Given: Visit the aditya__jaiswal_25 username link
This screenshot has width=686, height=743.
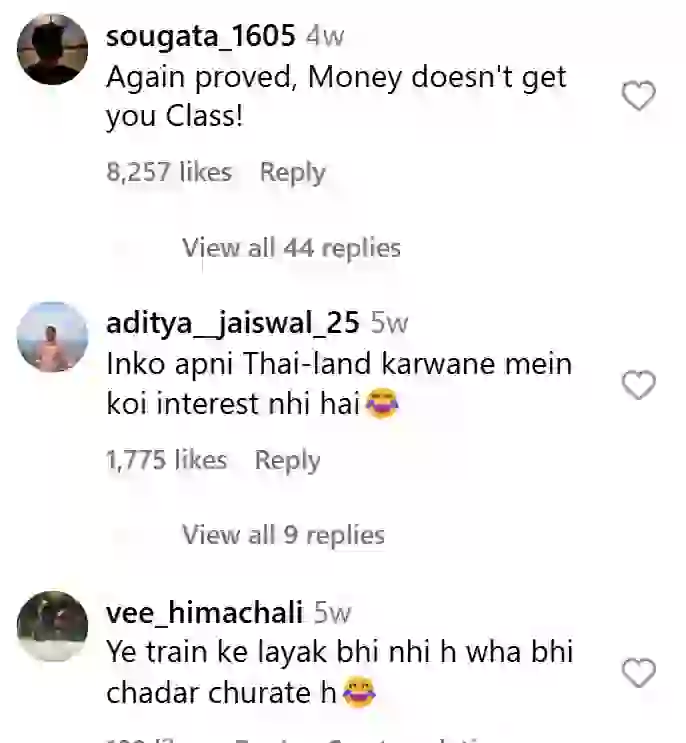Looking at the screenshot, I should pyautogui.click(x=233, y=324).
